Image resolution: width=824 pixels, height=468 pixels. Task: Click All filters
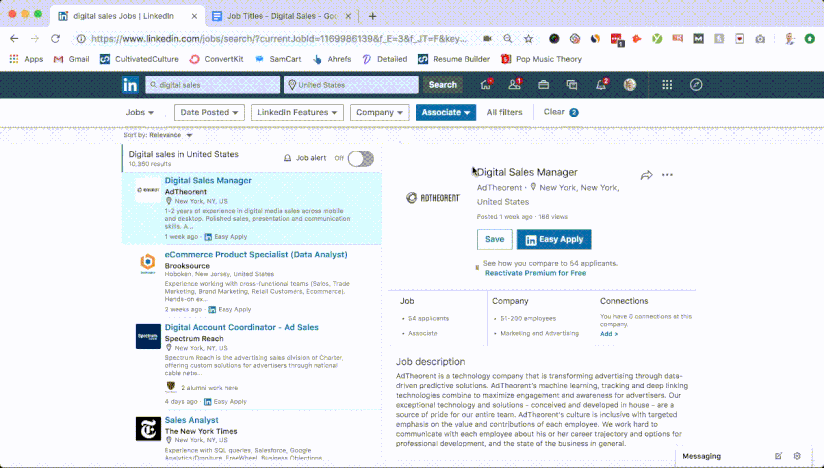coord(504,112)
